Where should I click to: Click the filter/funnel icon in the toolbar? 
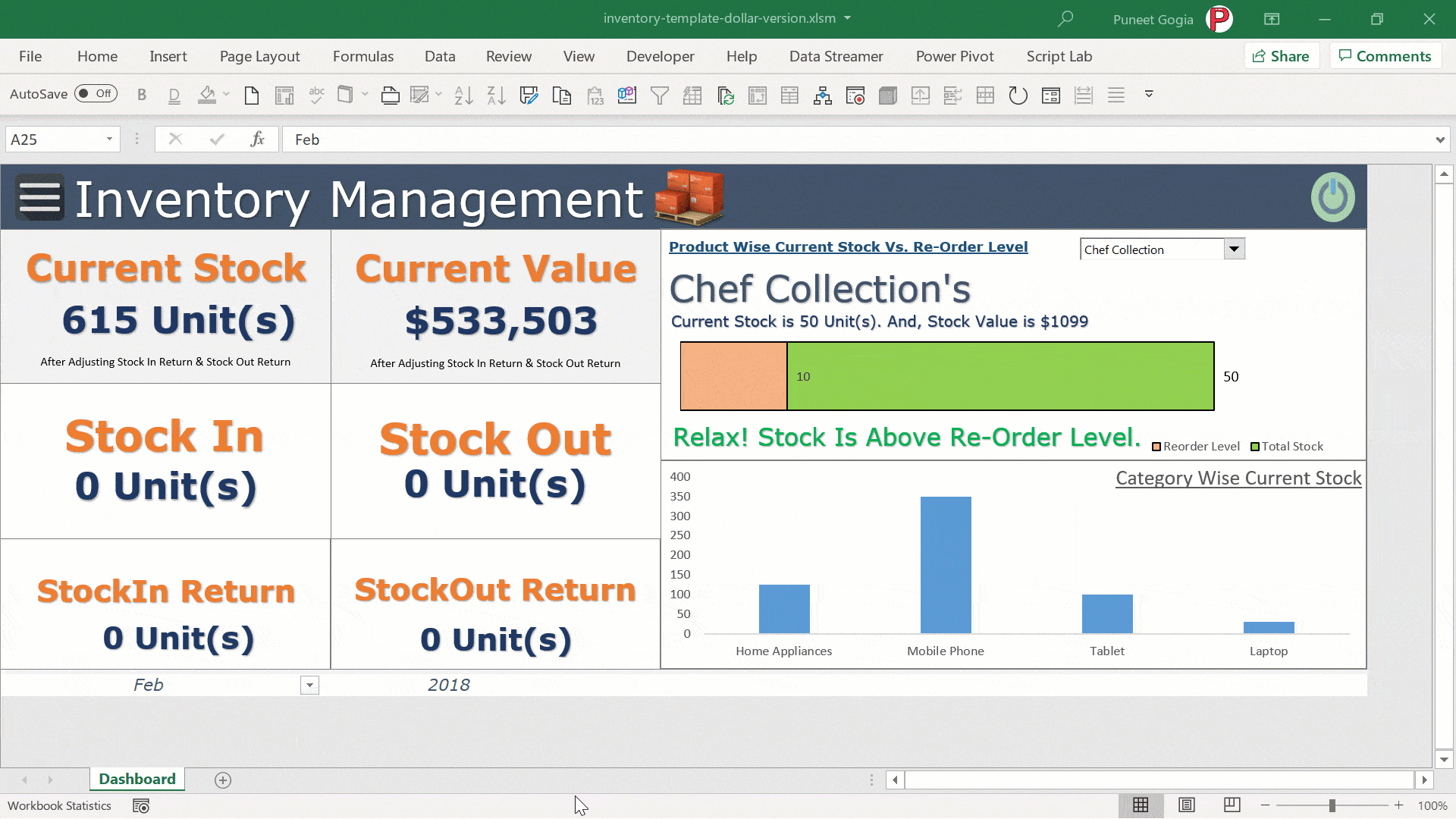click(659, 94)
